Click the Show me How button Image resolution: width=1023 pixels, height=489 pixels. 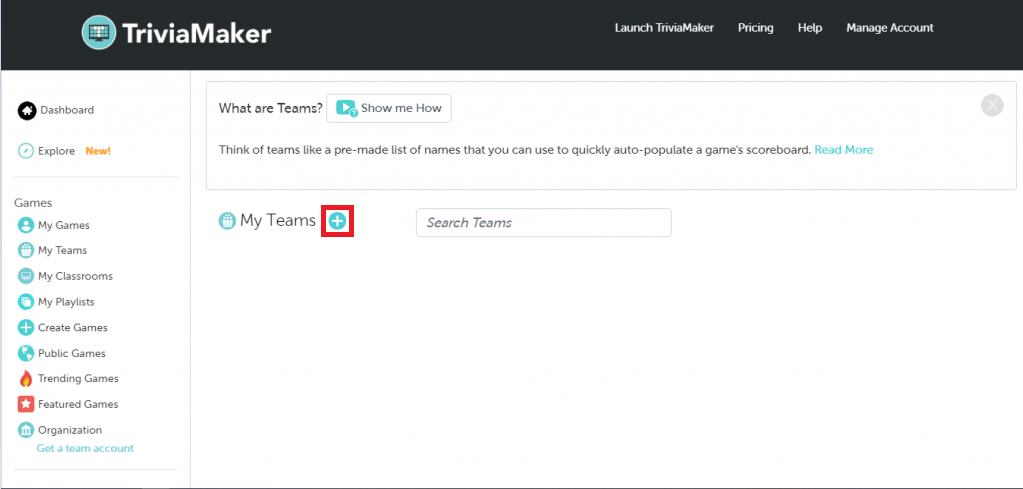(x=389, y=108)
